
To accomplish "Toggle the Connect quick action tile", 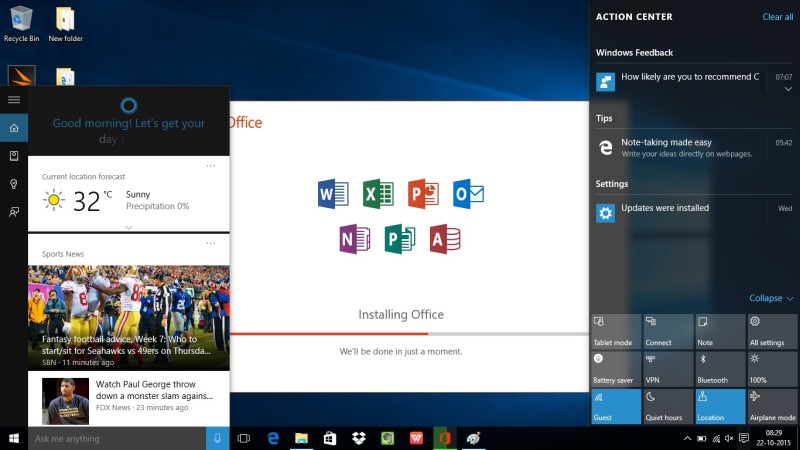I will tap(668, 331).
